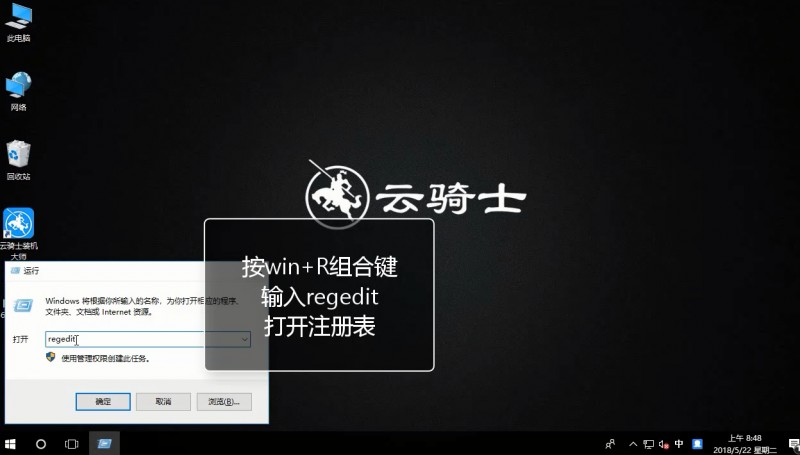The width and height of the screenshot is (800, 455).
Task: Click the Windows Start button
Action: (10, 444)
